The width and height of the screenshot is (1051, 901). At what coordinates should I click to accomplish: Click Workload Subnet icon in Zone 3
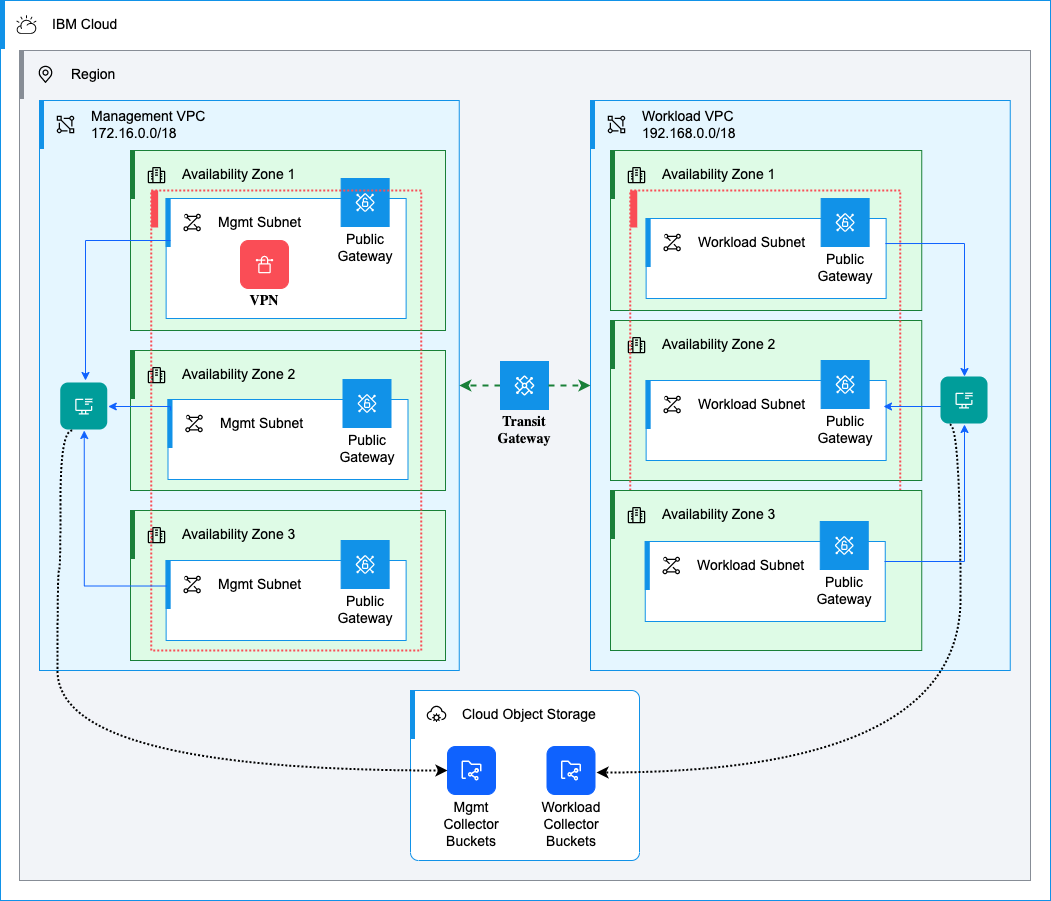[672, 566]
